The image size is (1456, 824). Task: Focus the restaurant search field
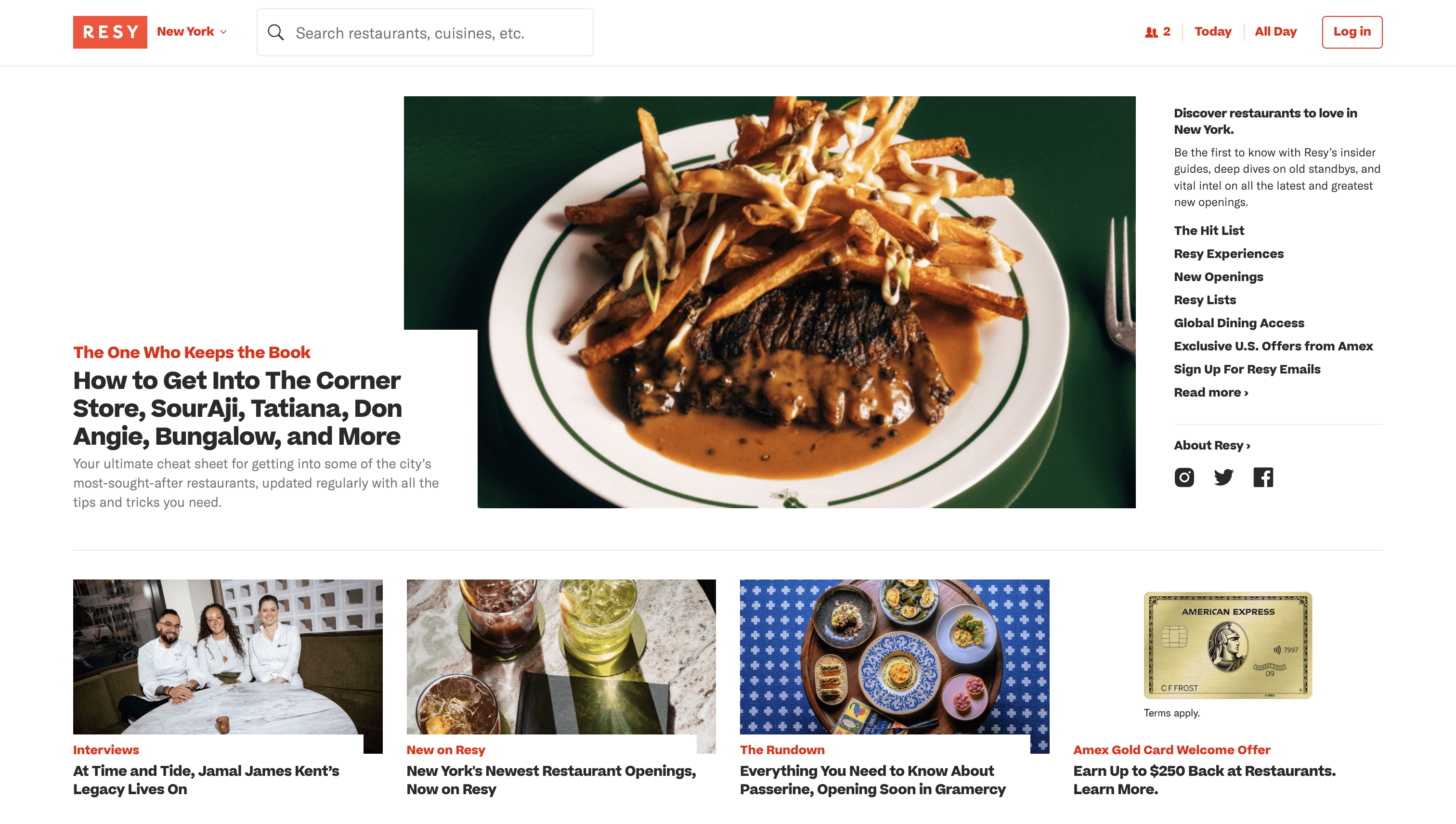pos(425,32)
